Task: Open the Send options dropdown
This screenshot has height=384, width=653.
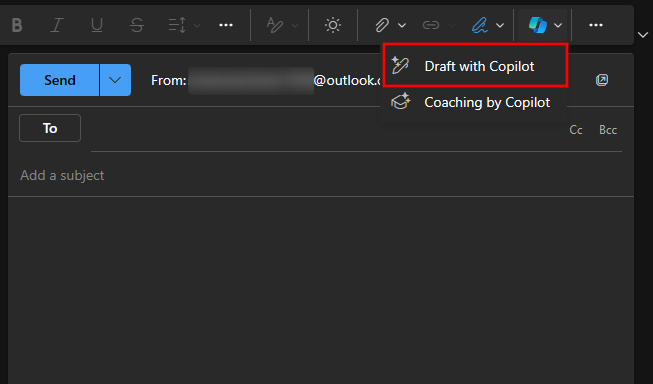Action: pyautogui.click(x=115, y=80)
